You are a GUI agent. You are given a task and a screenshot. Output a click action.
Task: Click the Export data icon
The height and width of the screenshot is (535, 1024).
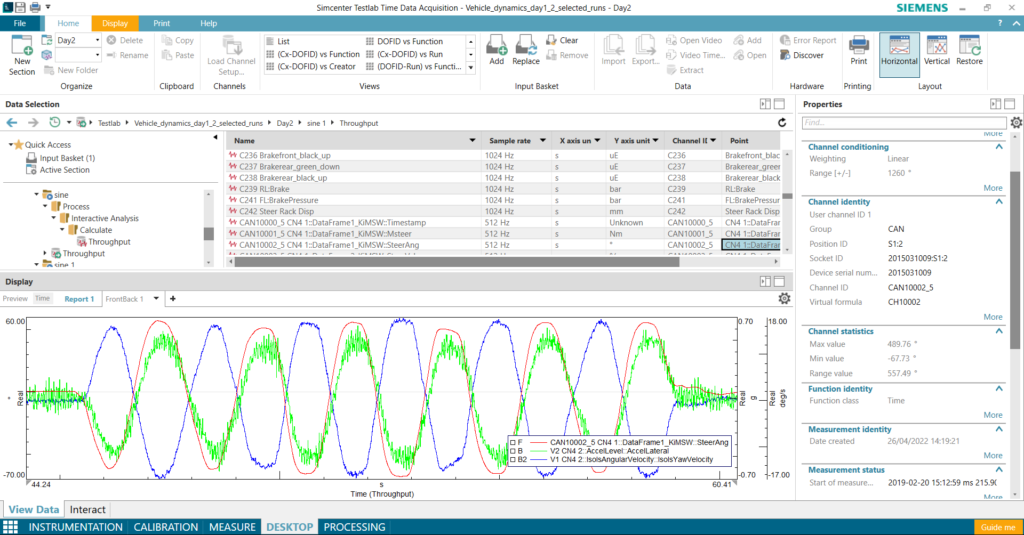point(645,45)
